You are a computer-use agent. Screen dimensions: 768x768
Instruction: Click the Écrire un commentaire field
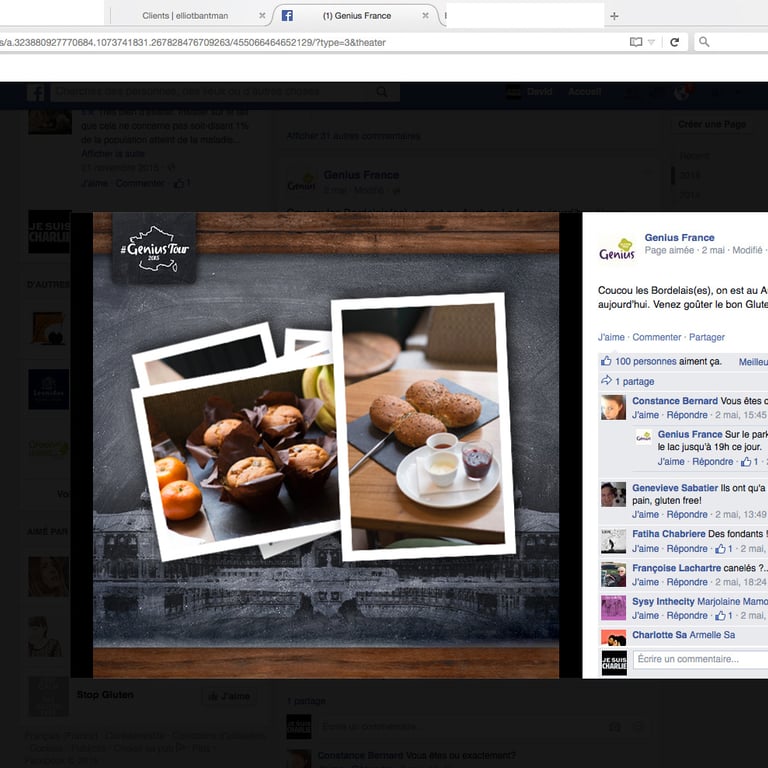tap(700, 659)
